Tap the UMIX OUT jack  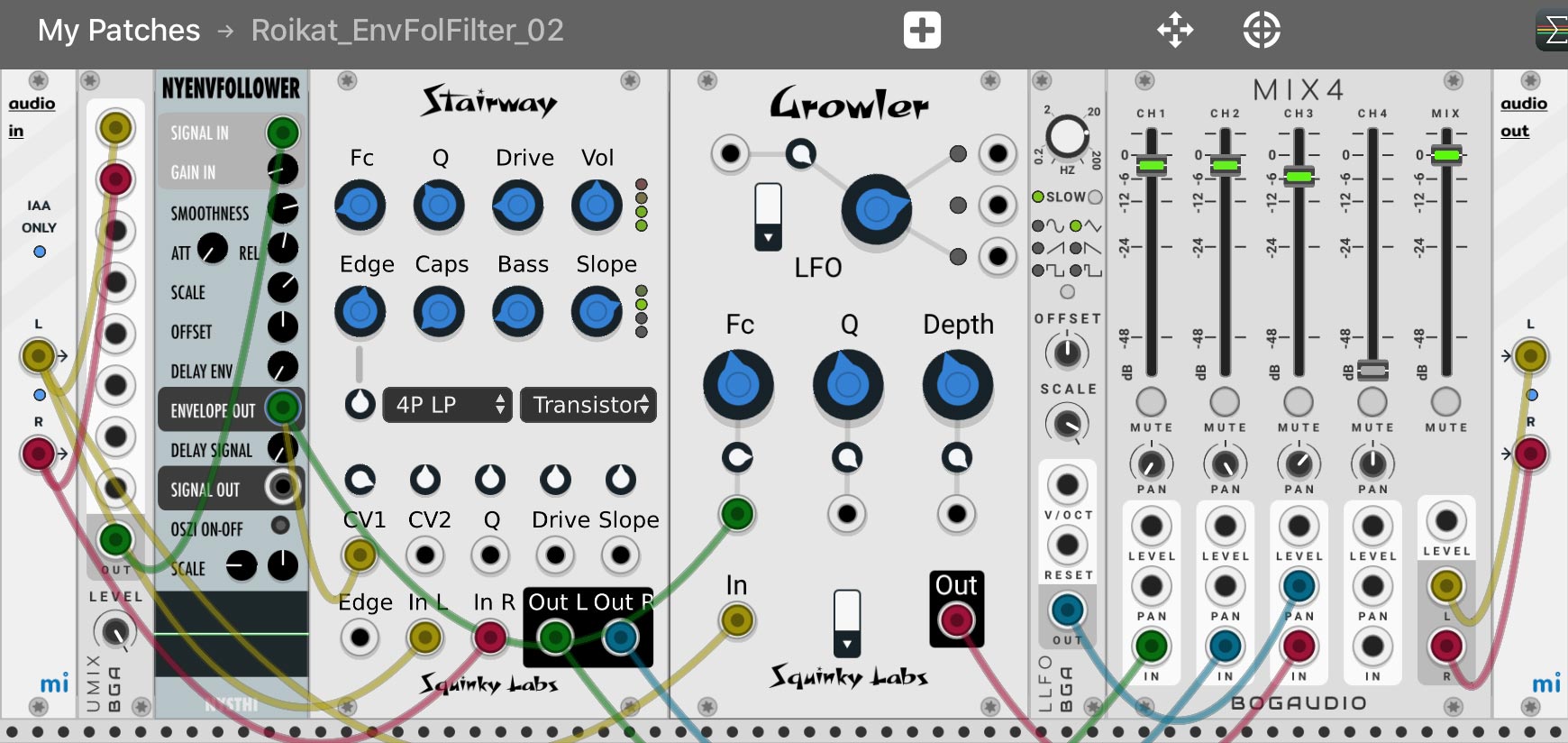click(x=115, y=539)
